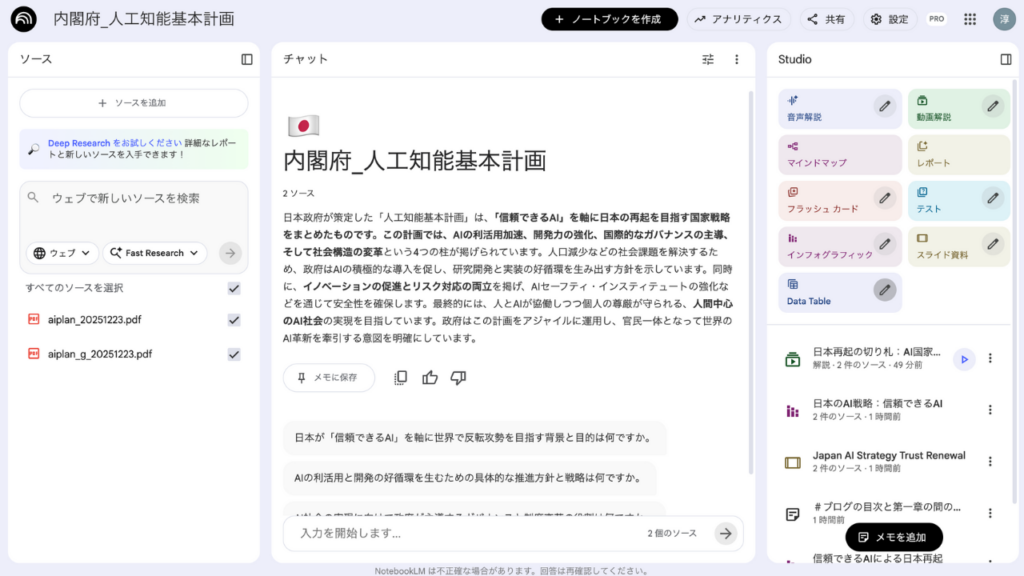Open more options for Japan AI Strategy Trust Renewal
Viewport: 1024px width, 576px height.
990,462
